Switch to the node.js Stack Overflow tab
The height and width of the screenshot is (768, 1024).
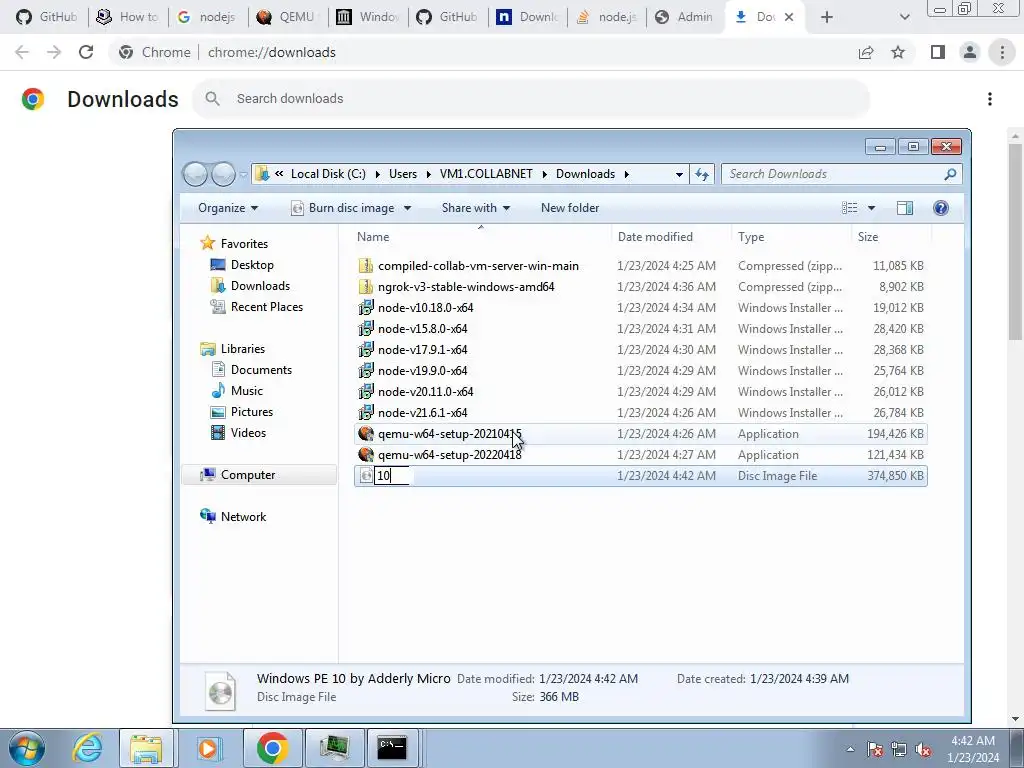point(607,17)
